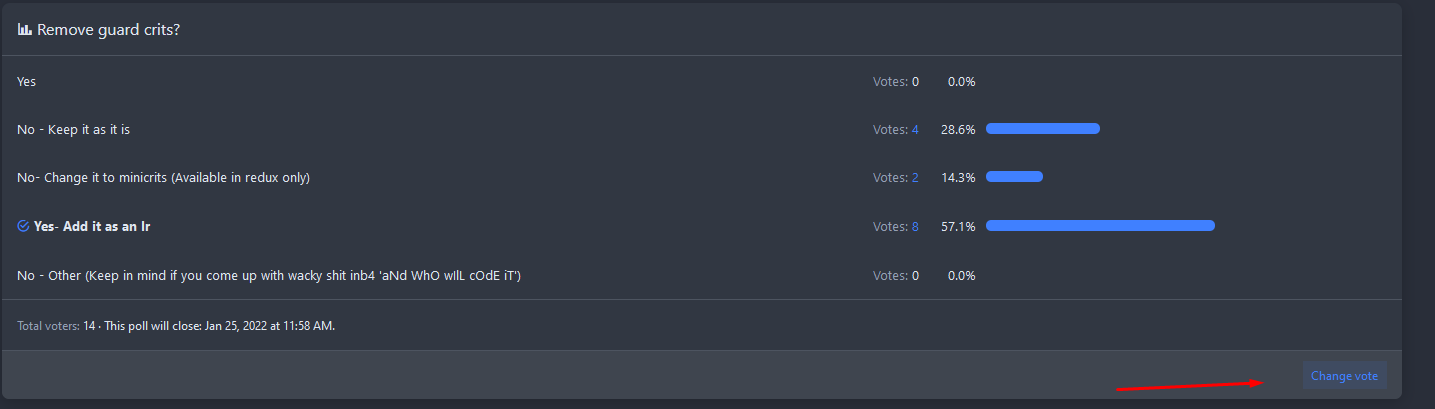The height and width of the screenshot is (409, 1435).
Task: Select the plain "Yes" poll option
Action: click(27, 81)
